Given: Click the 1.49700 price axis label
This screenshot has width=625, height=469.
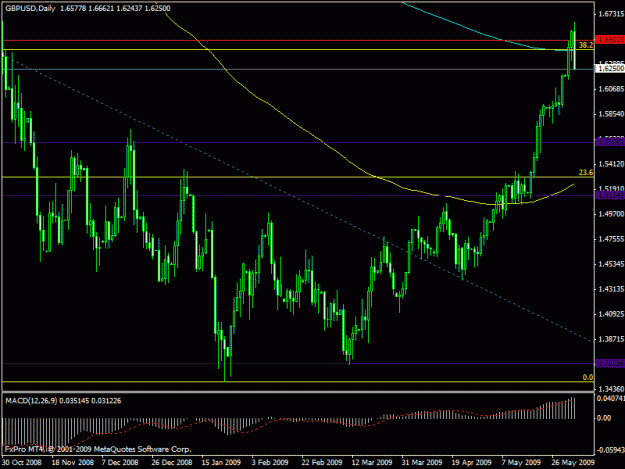Looking at the screenshot, I should (611, 214).
